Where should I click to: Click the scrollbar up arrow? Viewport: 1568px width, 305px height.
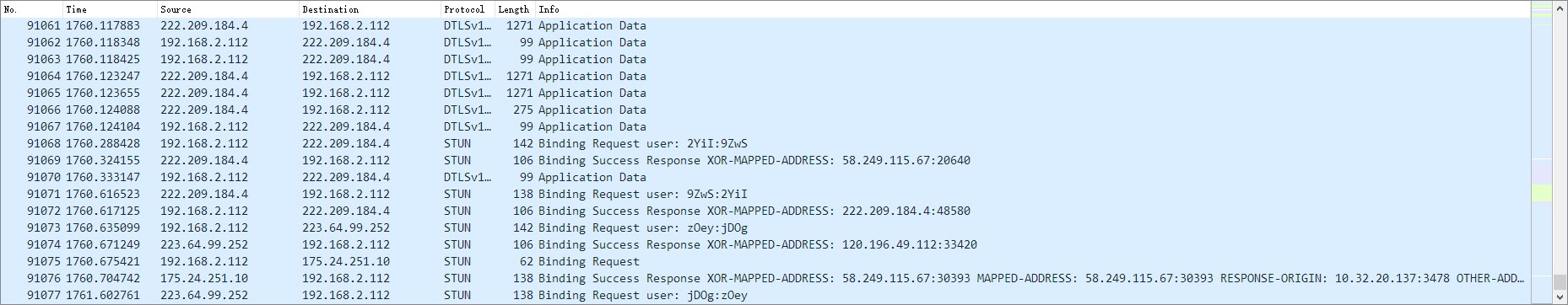pyautogui.click(x=1560, y=8)
